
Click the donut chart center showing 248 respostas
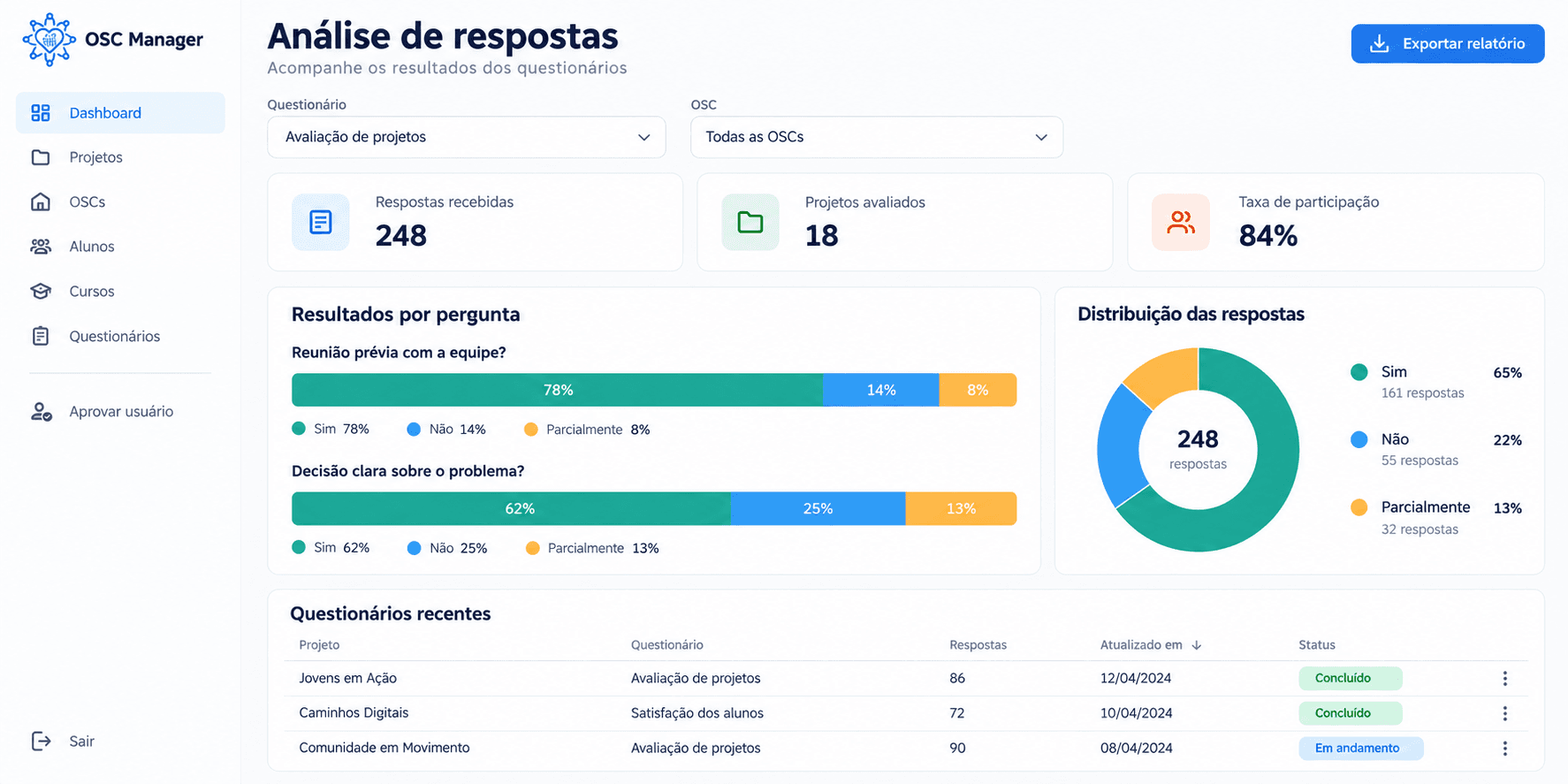tap(1198, 450)
